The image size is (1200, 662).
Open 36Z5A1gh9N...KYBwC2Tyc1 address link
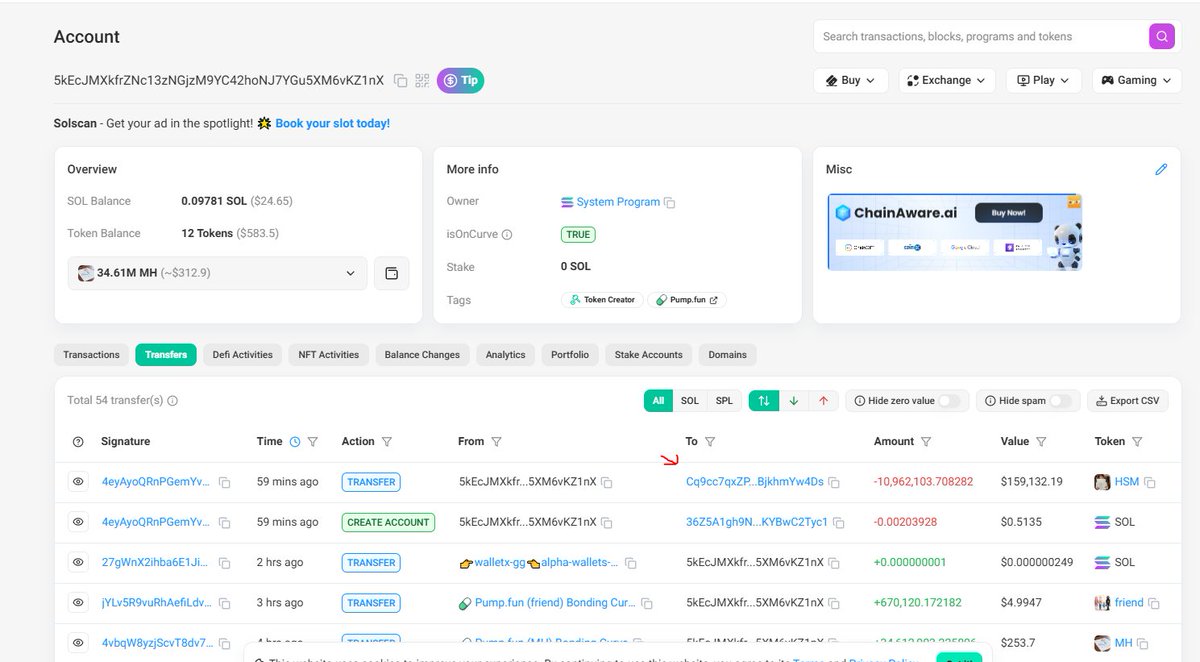(757, 522)
